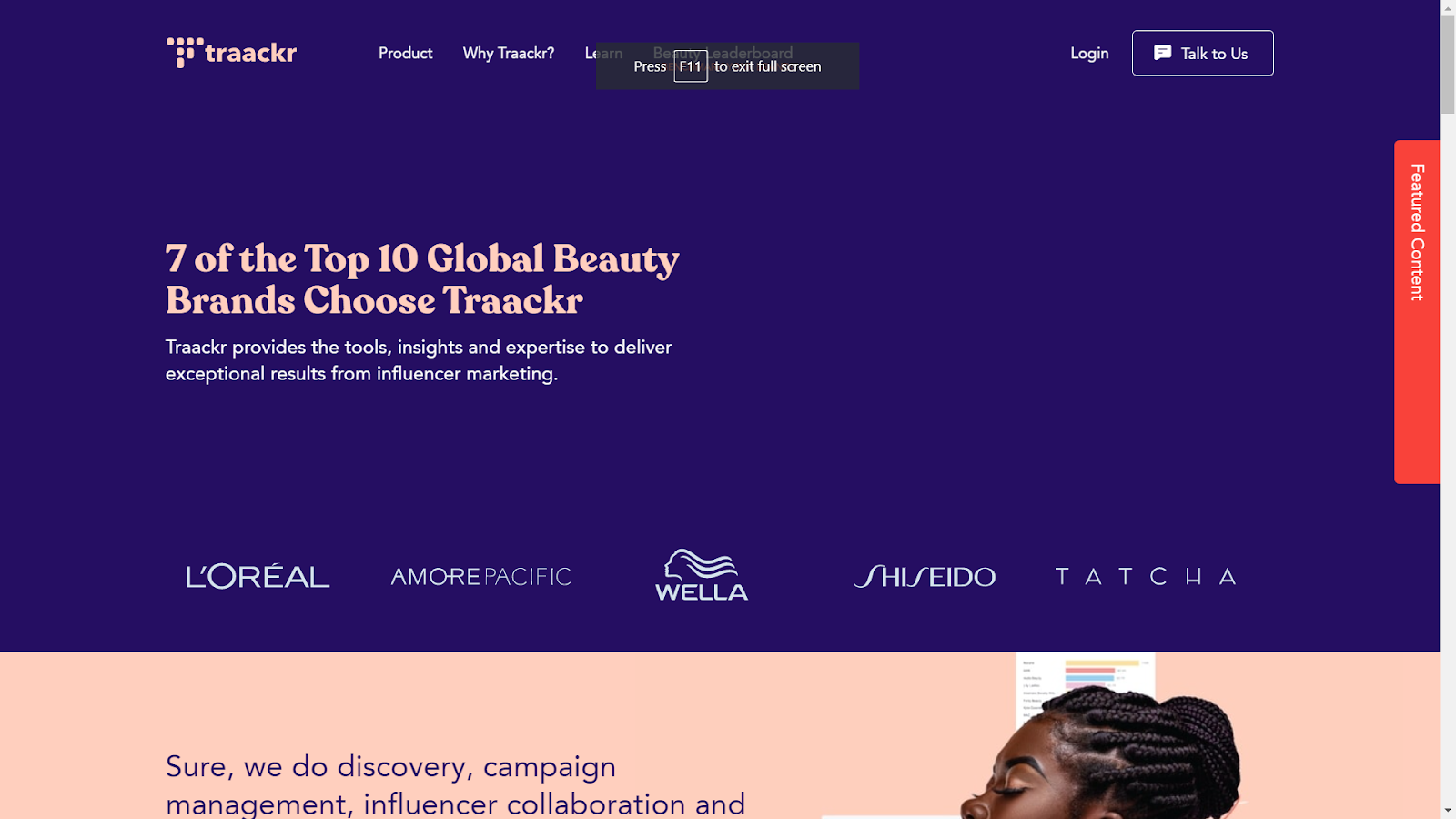Image resolution: width=1456 pixels, height=819 pixels.
Task: Click the text 'Traackr provides the tools, insights and expertise'
Action: click(419, 360)
